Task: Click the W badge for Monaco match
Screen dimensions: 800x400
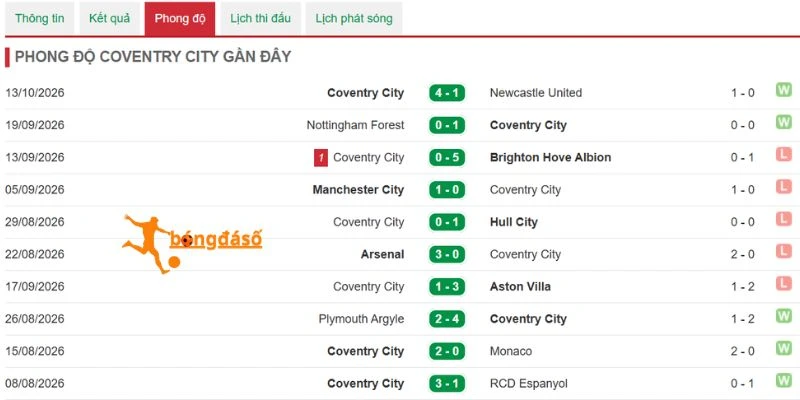Action: point(784,348)
